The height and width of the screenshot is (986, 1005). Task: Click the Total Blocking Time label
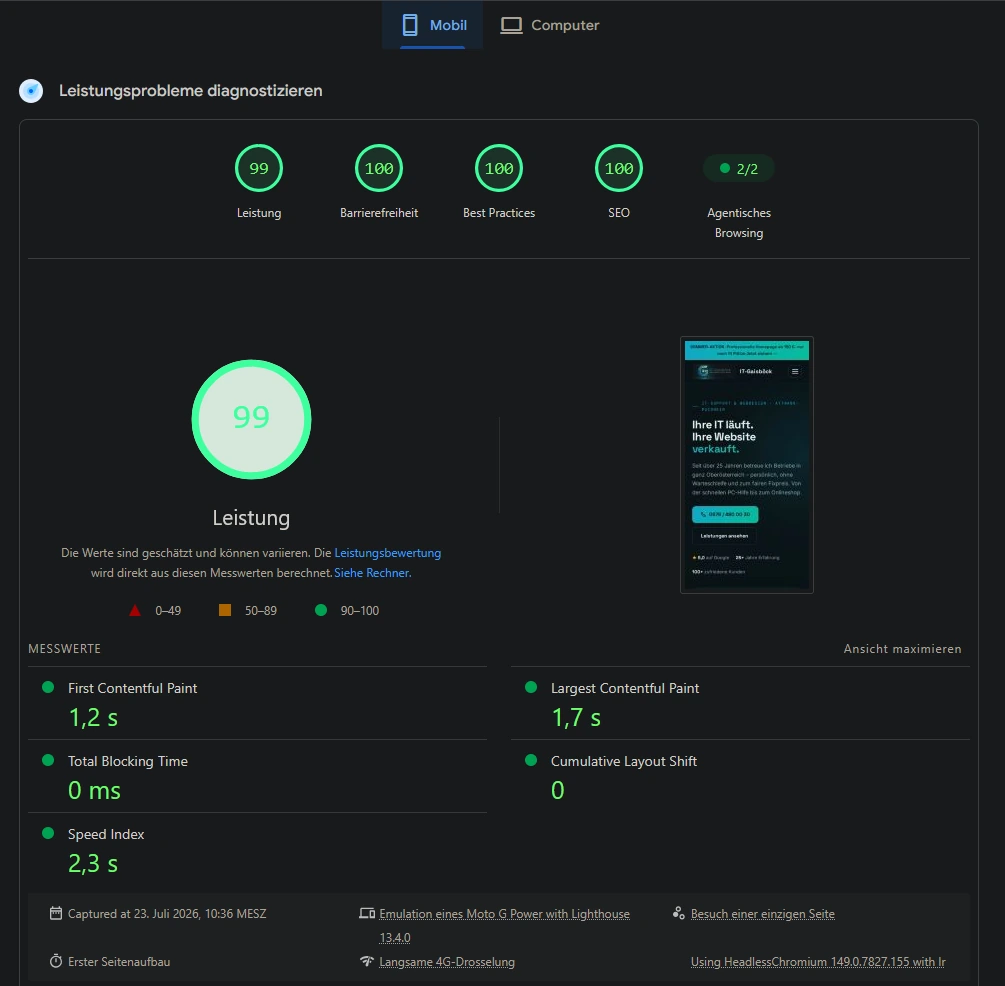tap(128, 761)
